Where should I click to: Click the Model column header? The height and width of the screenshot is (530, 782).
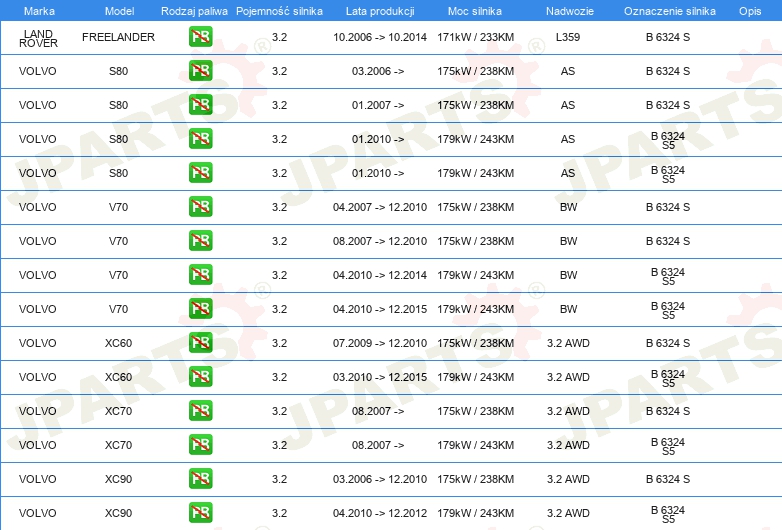point(119,11)
